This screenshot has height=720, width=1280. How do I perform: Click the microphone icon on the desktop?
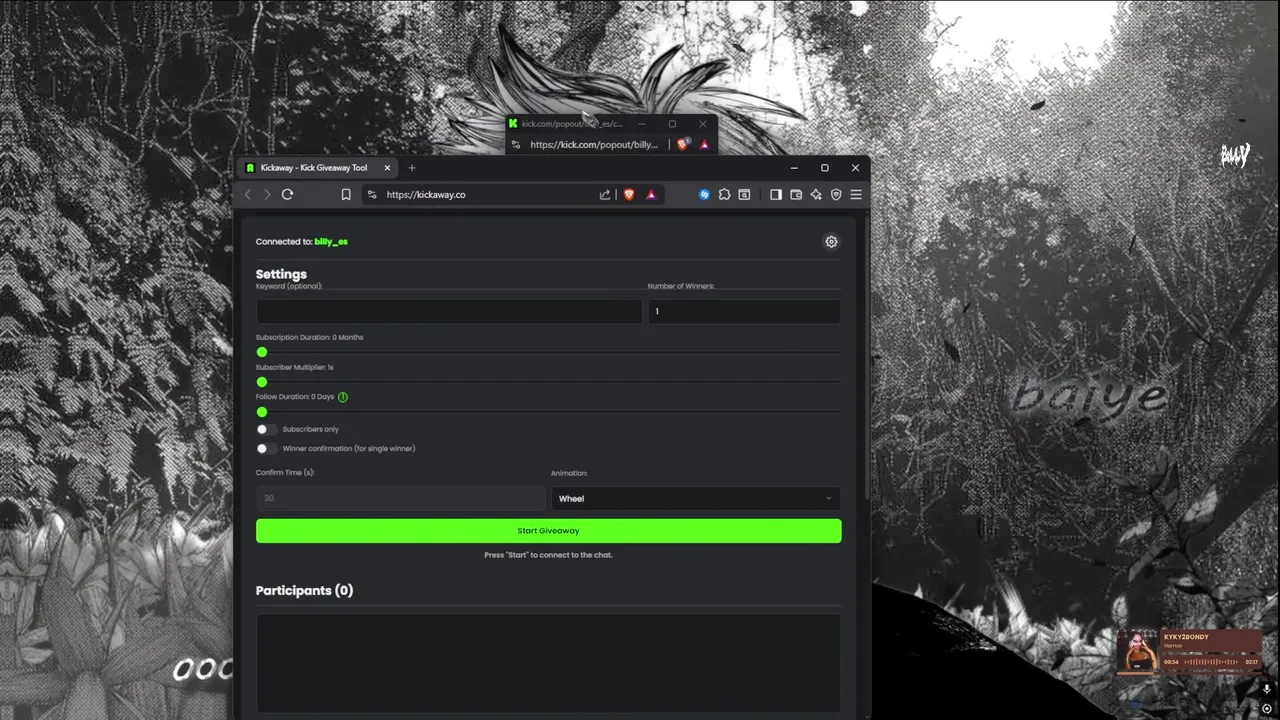1266,689
